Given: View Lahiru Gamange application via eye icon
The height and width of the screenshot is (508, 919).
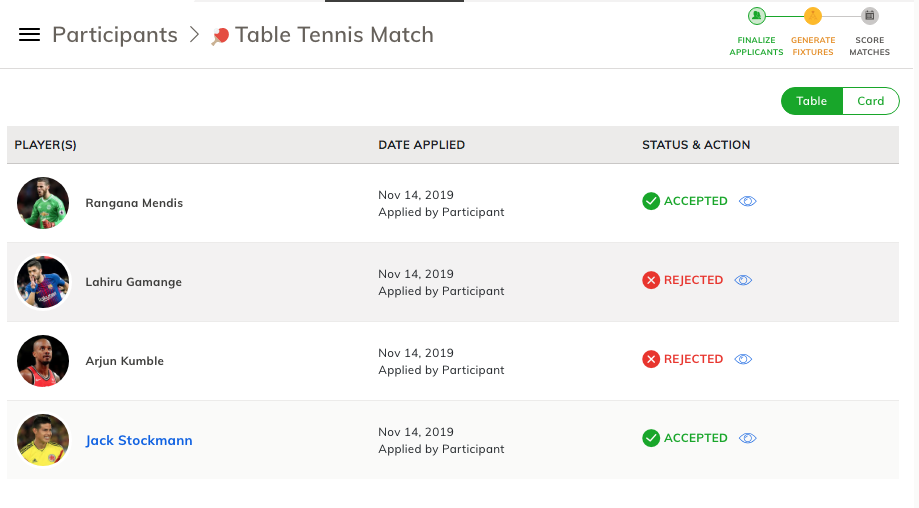Looking at the screenshot, I should [x=743, y=281].
